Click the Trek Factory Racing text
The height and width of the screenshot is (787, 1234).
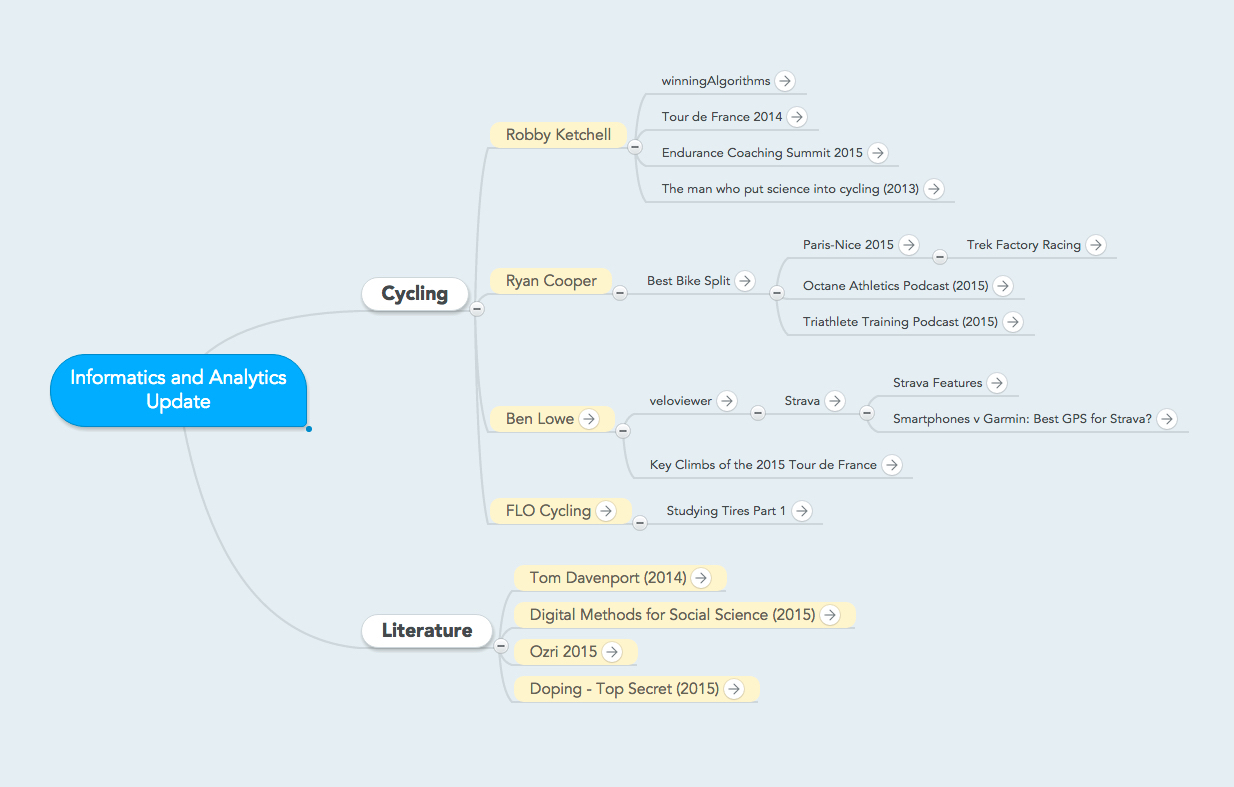pyautogui.click(x=1024, y=245)
